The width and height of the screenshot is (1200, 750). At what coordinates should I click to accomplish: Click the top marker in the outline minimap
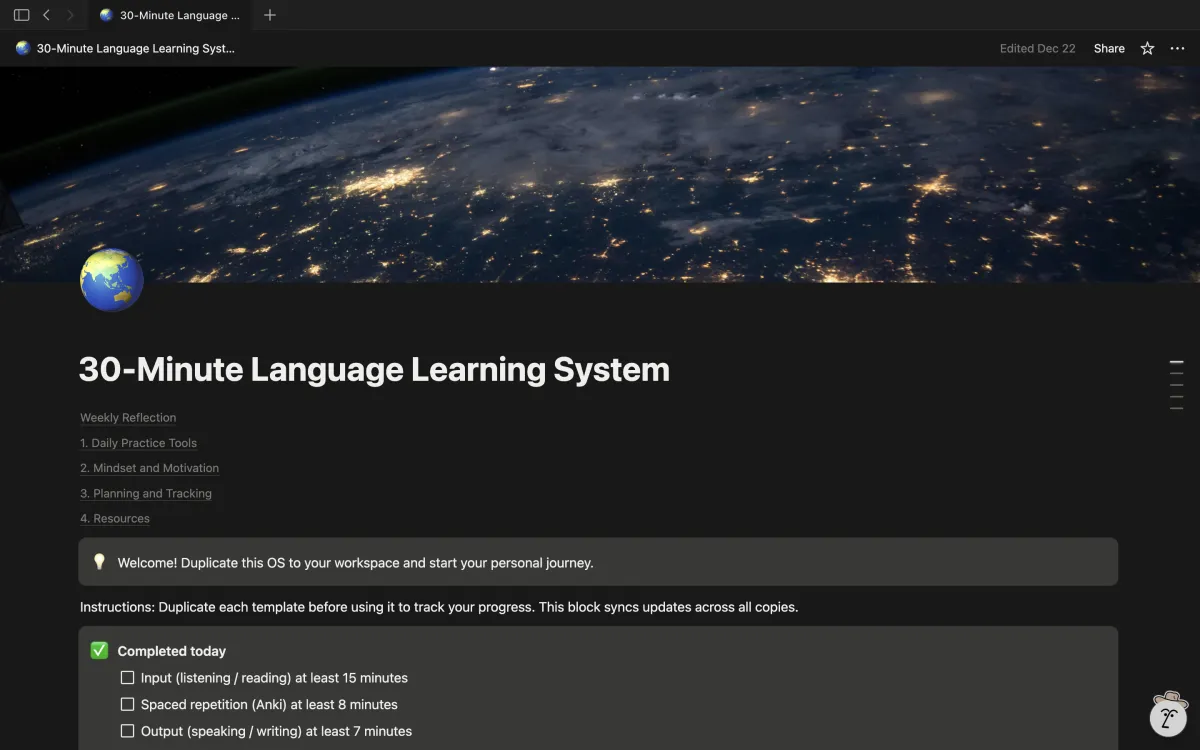1176,362
